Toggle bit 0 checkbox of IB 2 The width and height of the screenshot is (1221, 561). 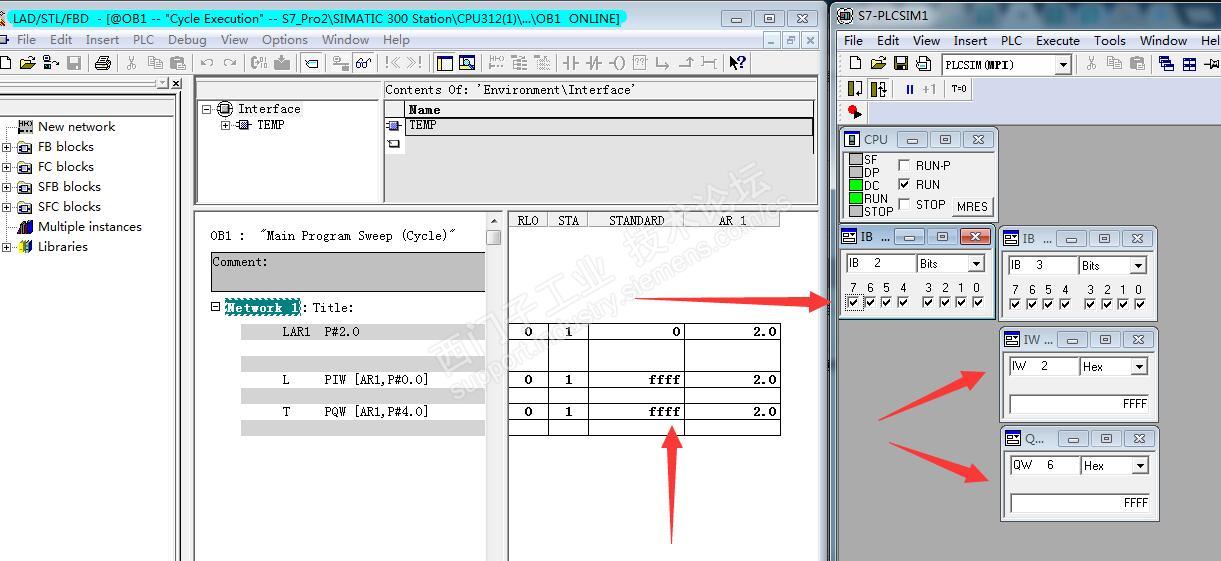[x=977, y=303]
